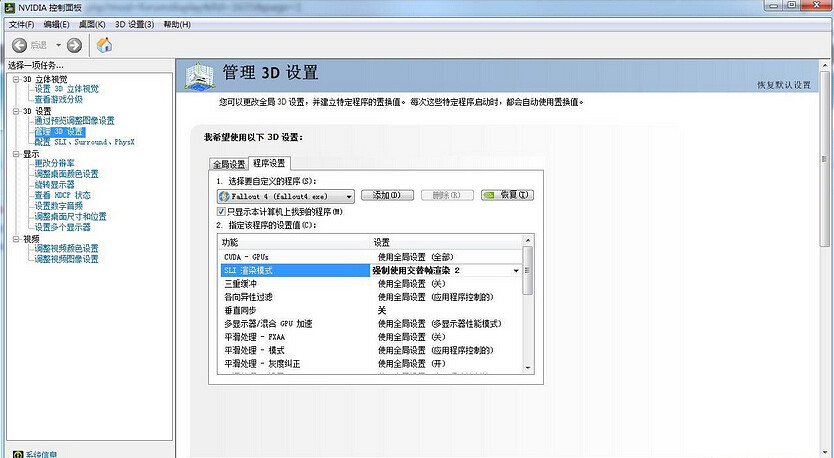Click the 系统信息 icon at bottom left
The image size is (834, 458).
click(18, 454)
